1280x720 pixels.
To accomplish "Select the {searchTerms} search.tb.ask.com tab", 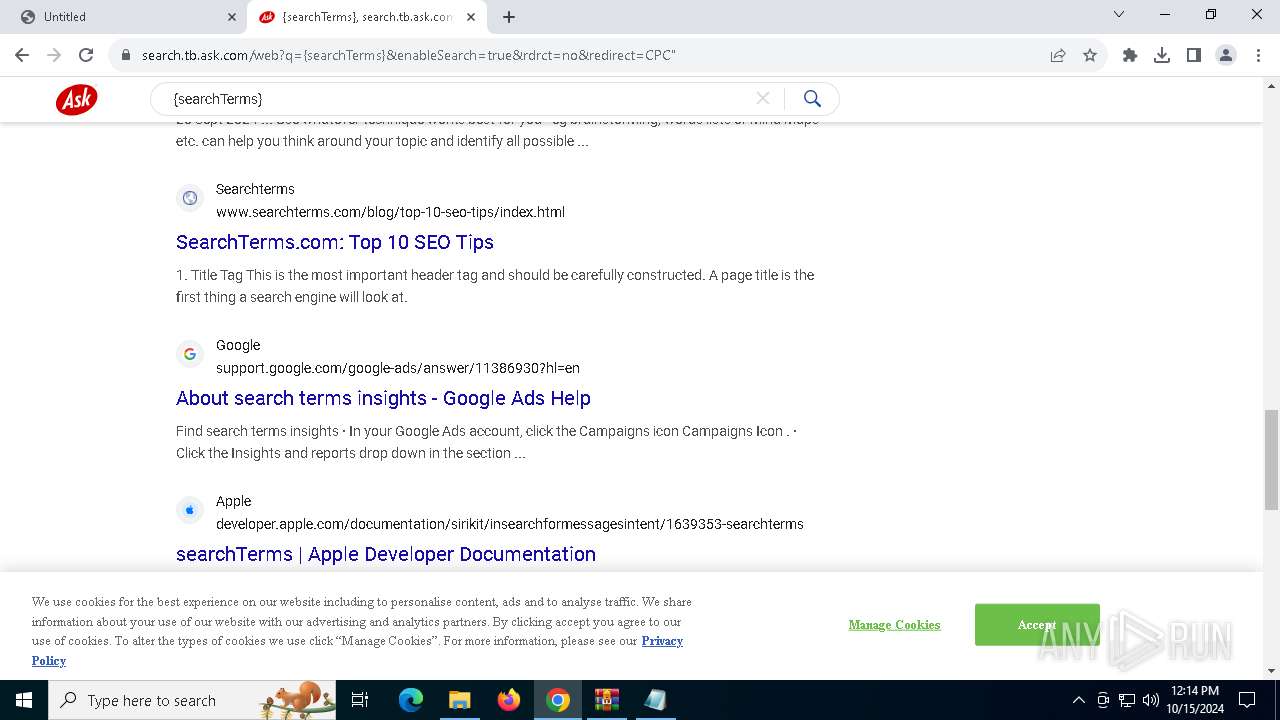I will [367, 16].
